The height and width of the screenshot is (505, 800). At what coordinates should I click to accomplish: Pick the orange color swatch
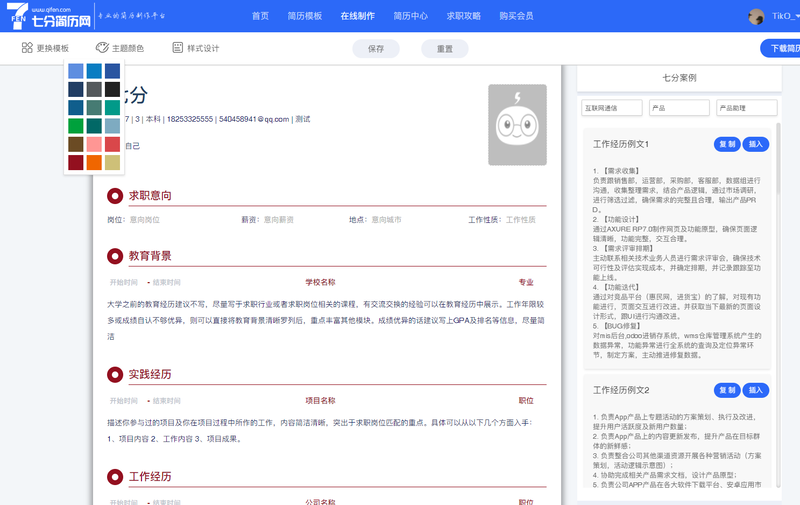tap(94, 163)
